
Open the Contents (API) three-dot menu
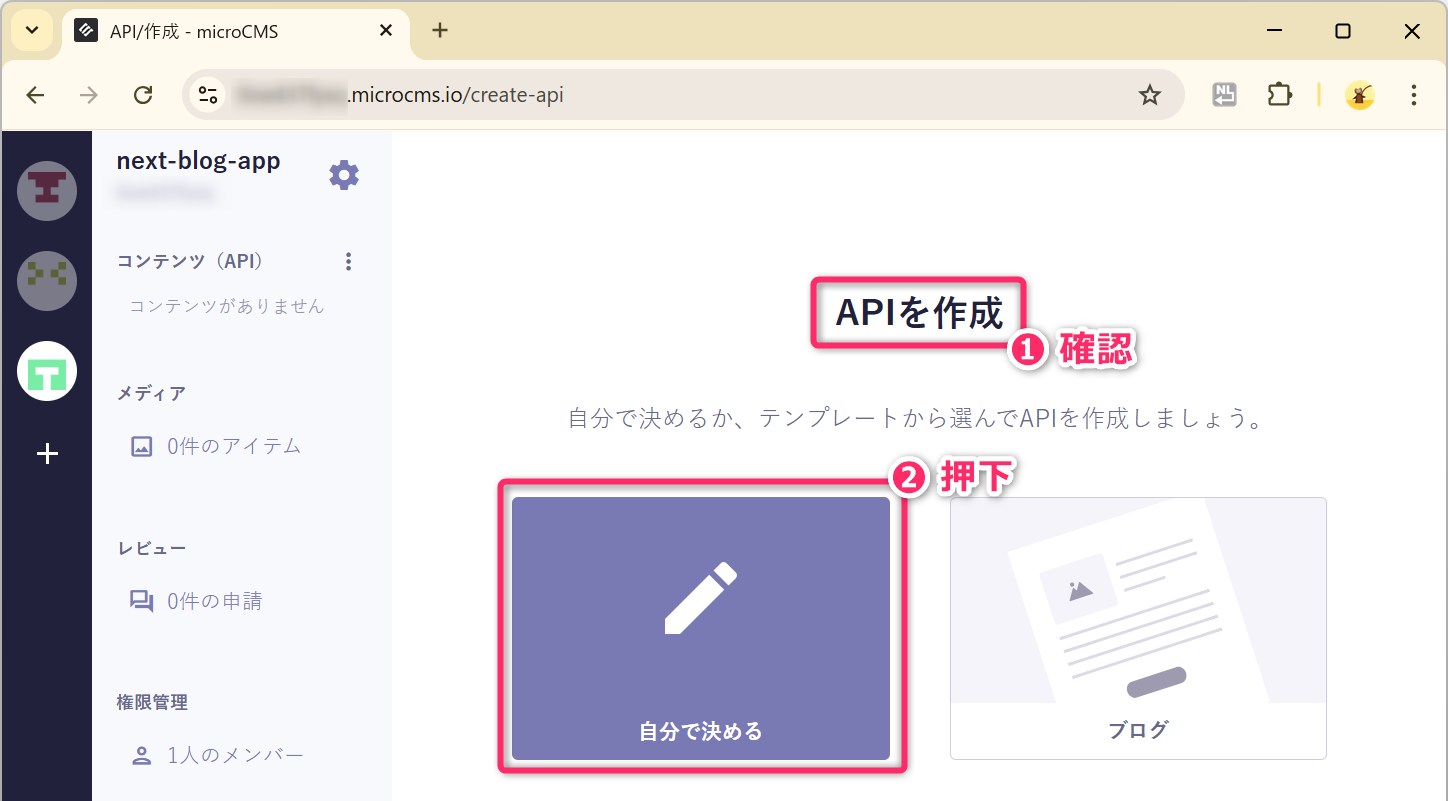click(348, 261)
